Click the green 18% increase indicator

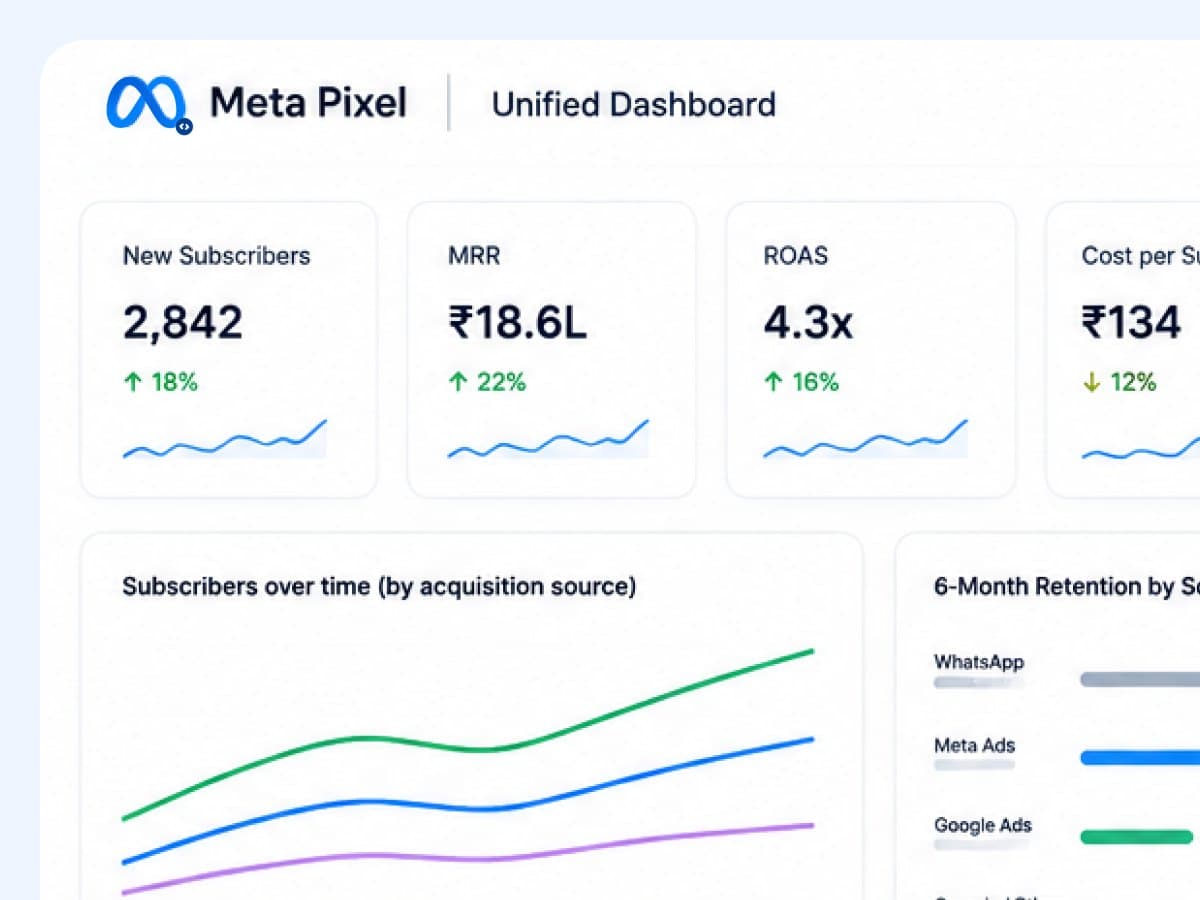pos(160,382)
